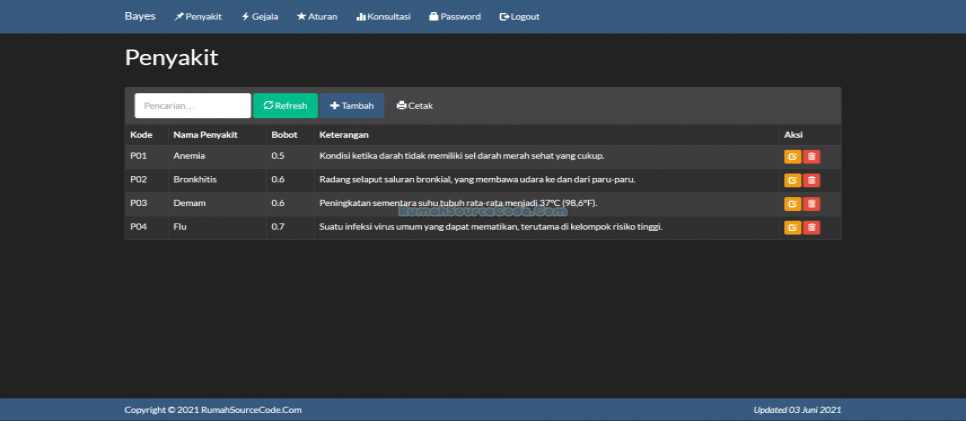Click the Updated 03 Juni 2021 text
The height and width of the screenshot is (421, 966).
click(x=797, y=410)
